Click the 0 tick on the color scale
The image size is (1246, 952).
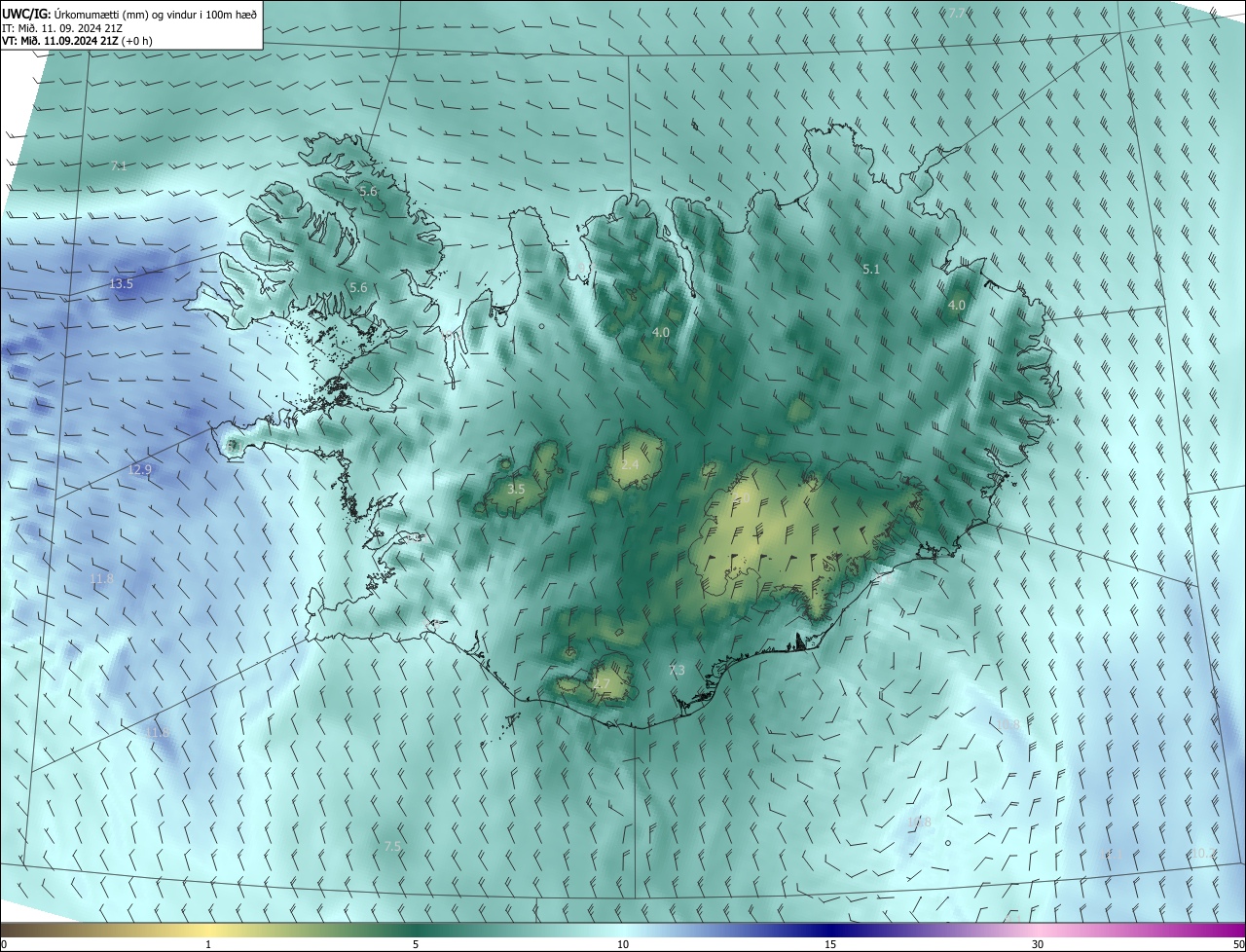click(4, 945)
